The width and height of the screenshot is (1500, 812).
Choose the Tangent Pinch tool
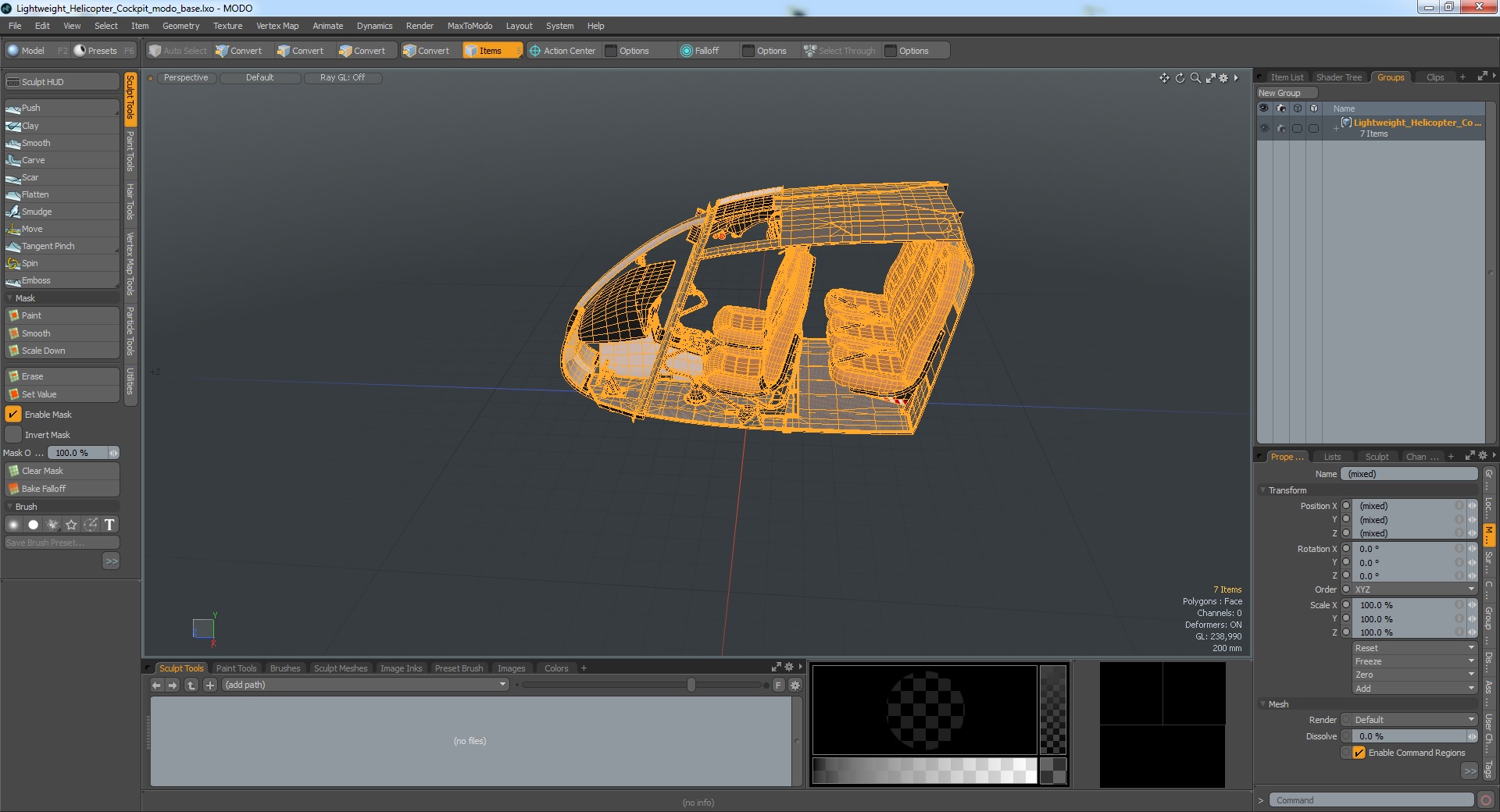pyautogui.click(x=62, y=246)
